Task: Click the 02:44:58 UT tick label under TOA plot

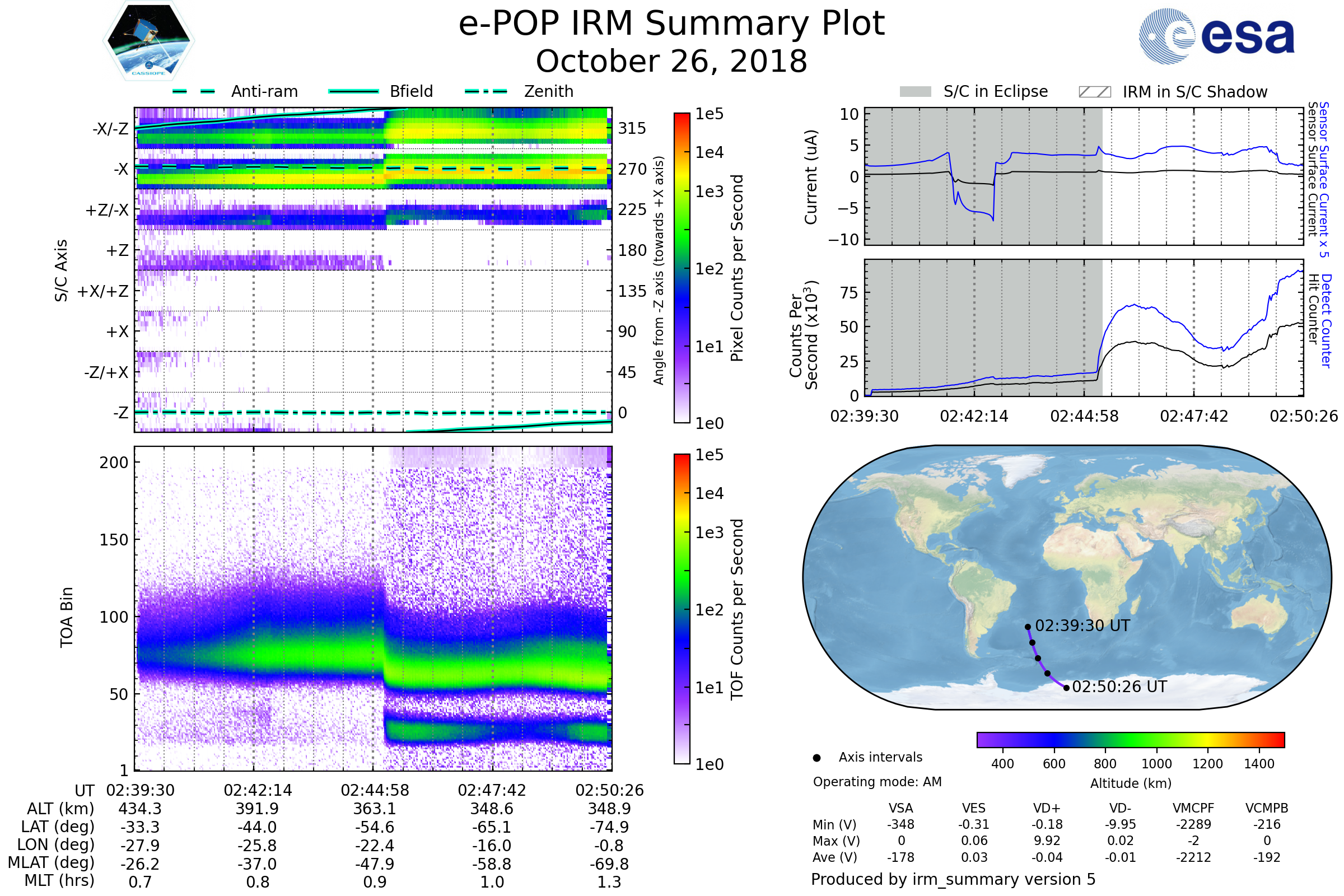Action: pos(375,790)
